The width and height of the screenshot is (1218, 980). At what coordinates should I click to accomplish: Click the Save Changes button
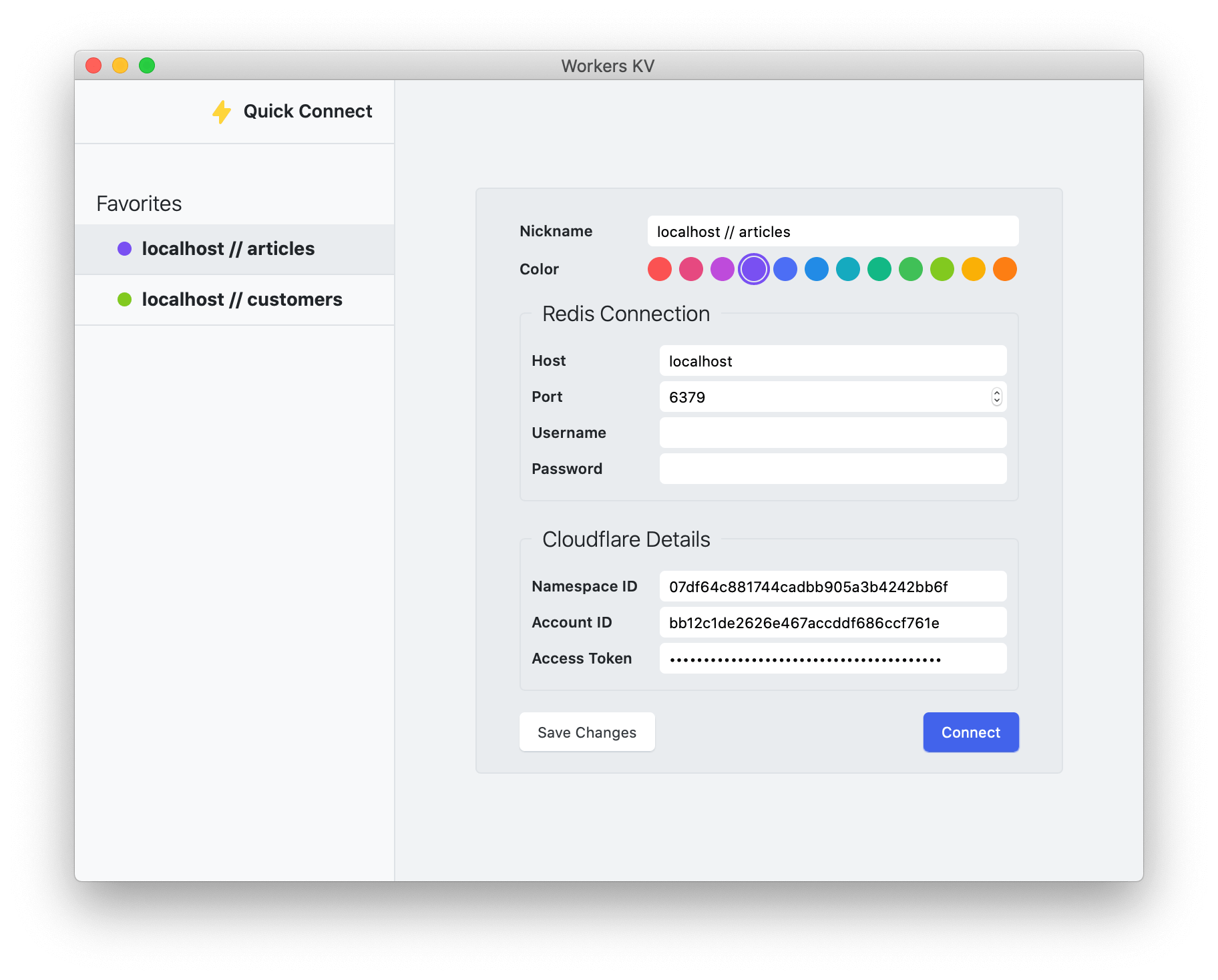pos(587,732)
